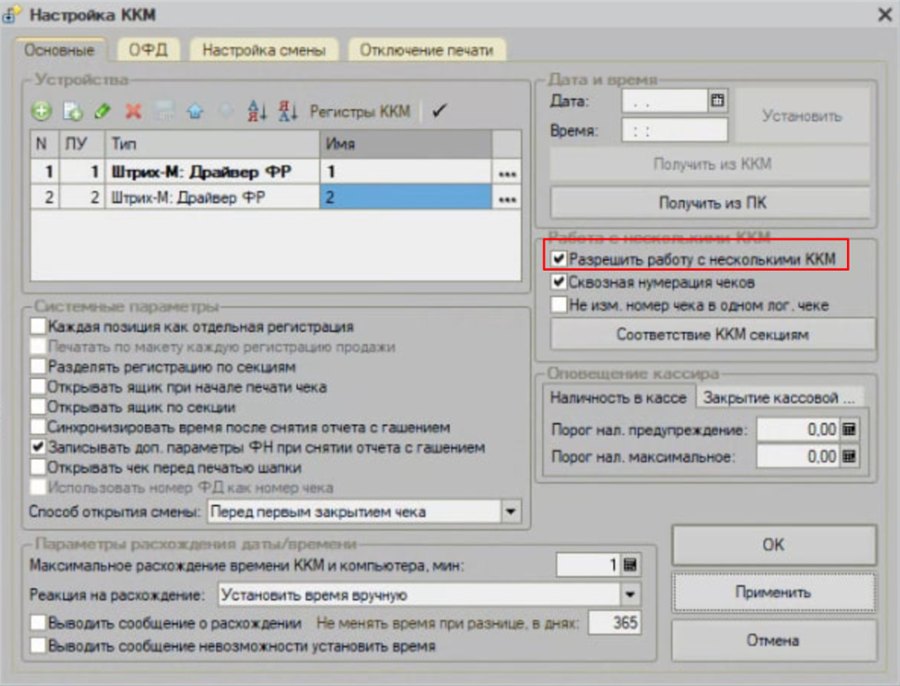Select the Основные tab
This screenshot has width=900, height=686.
[60, 50]
